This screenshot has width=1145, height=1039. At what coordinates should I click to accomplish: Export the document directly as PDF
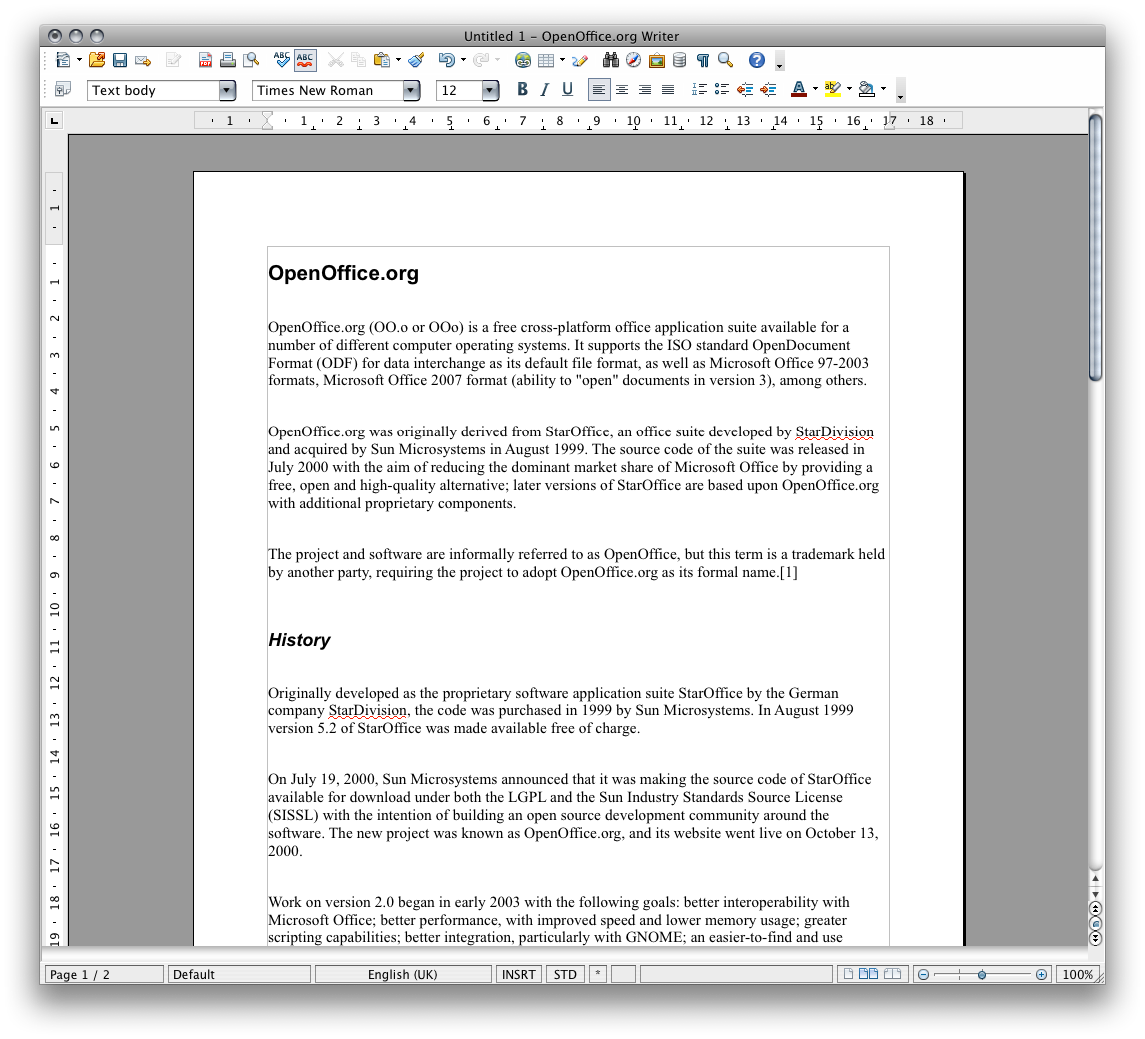coord(205,60)
